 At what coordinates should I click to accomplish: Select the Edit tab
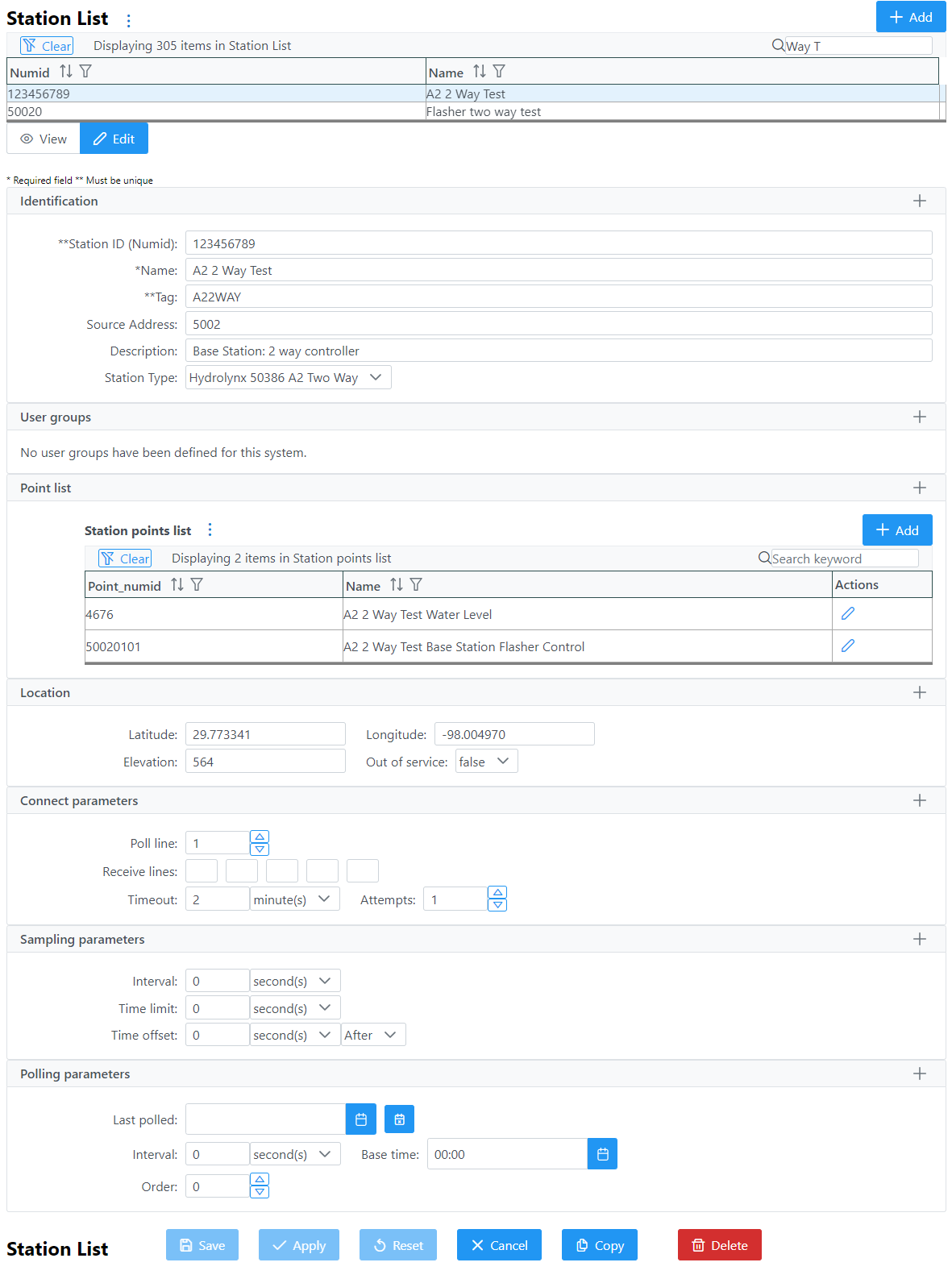(x=114, y=139)
